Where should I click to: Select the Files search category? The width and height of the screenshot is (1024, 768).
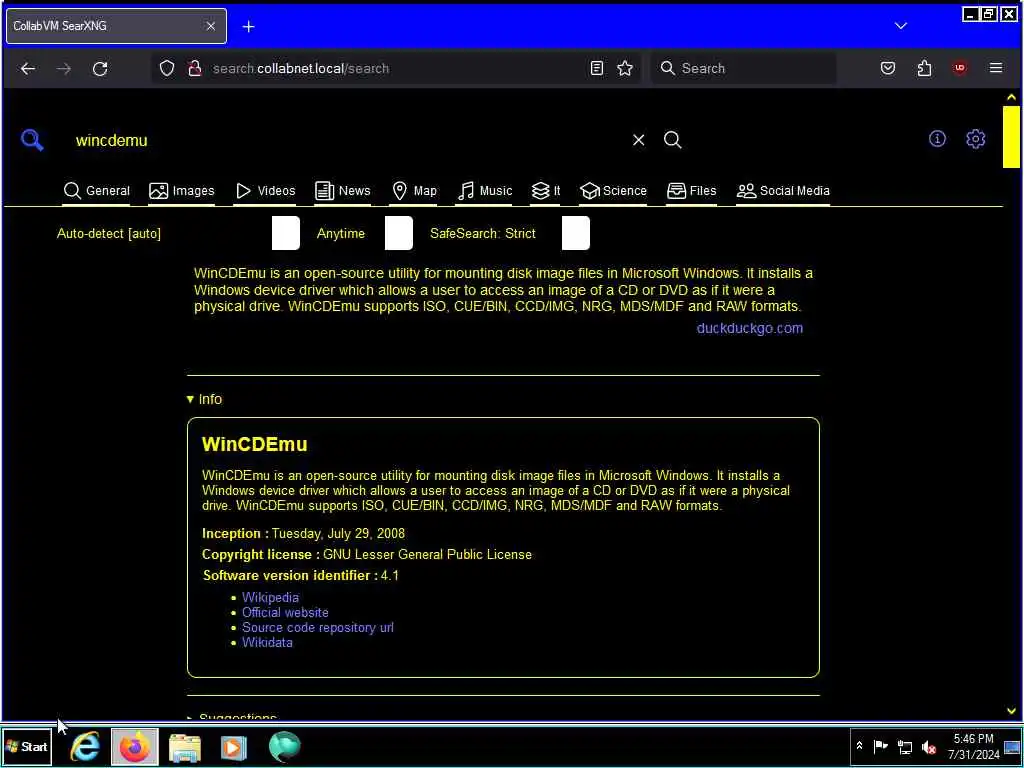(x=692, y=191)
